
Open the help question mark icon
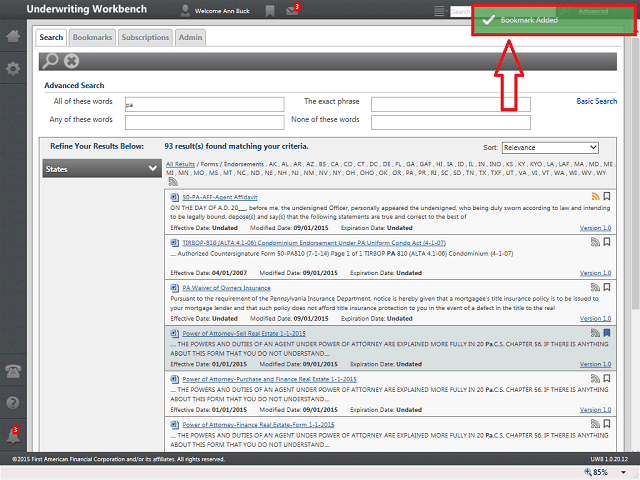click(x=13, y=403)
